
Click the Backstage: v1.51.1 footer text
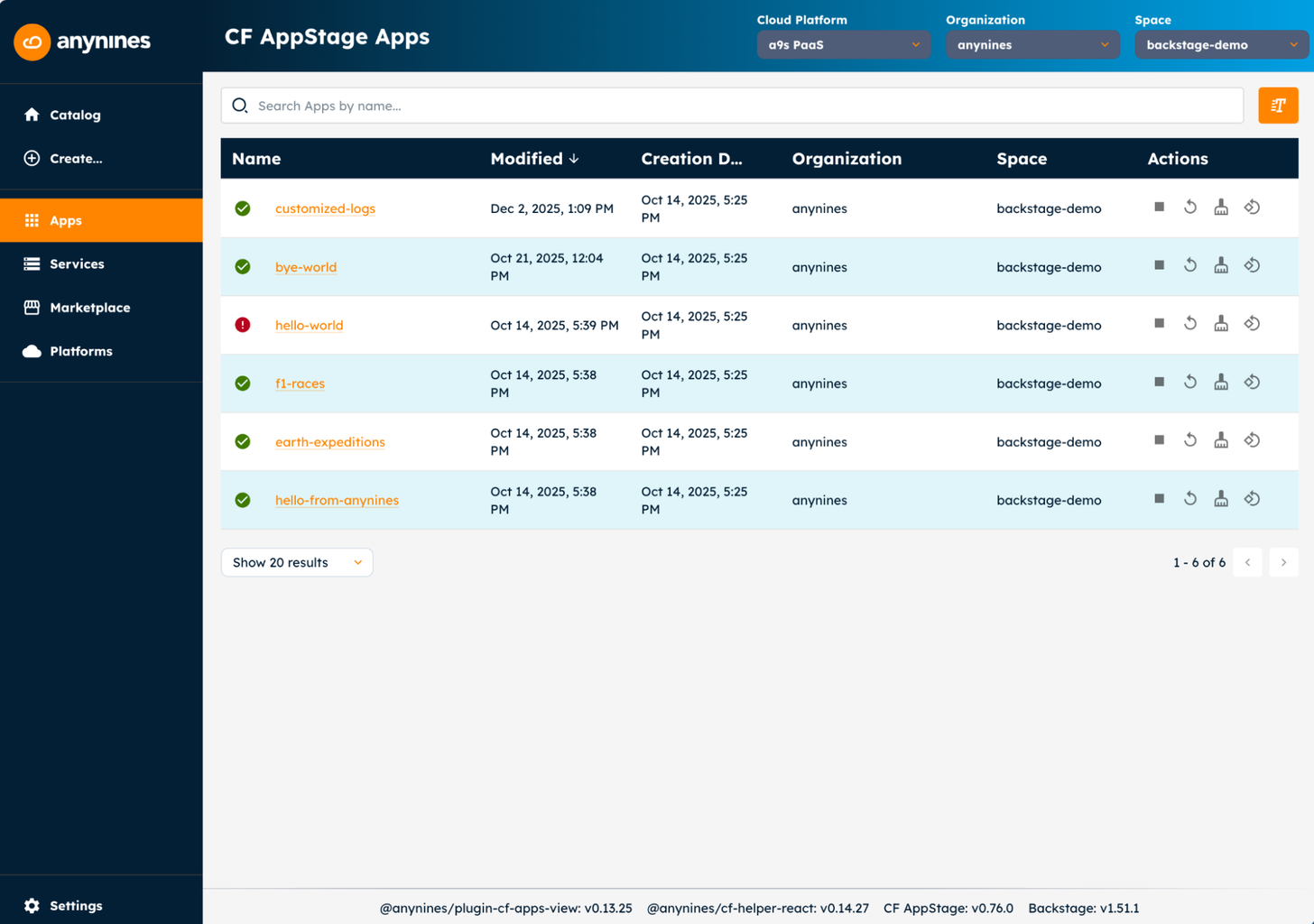click(1084, 908)
